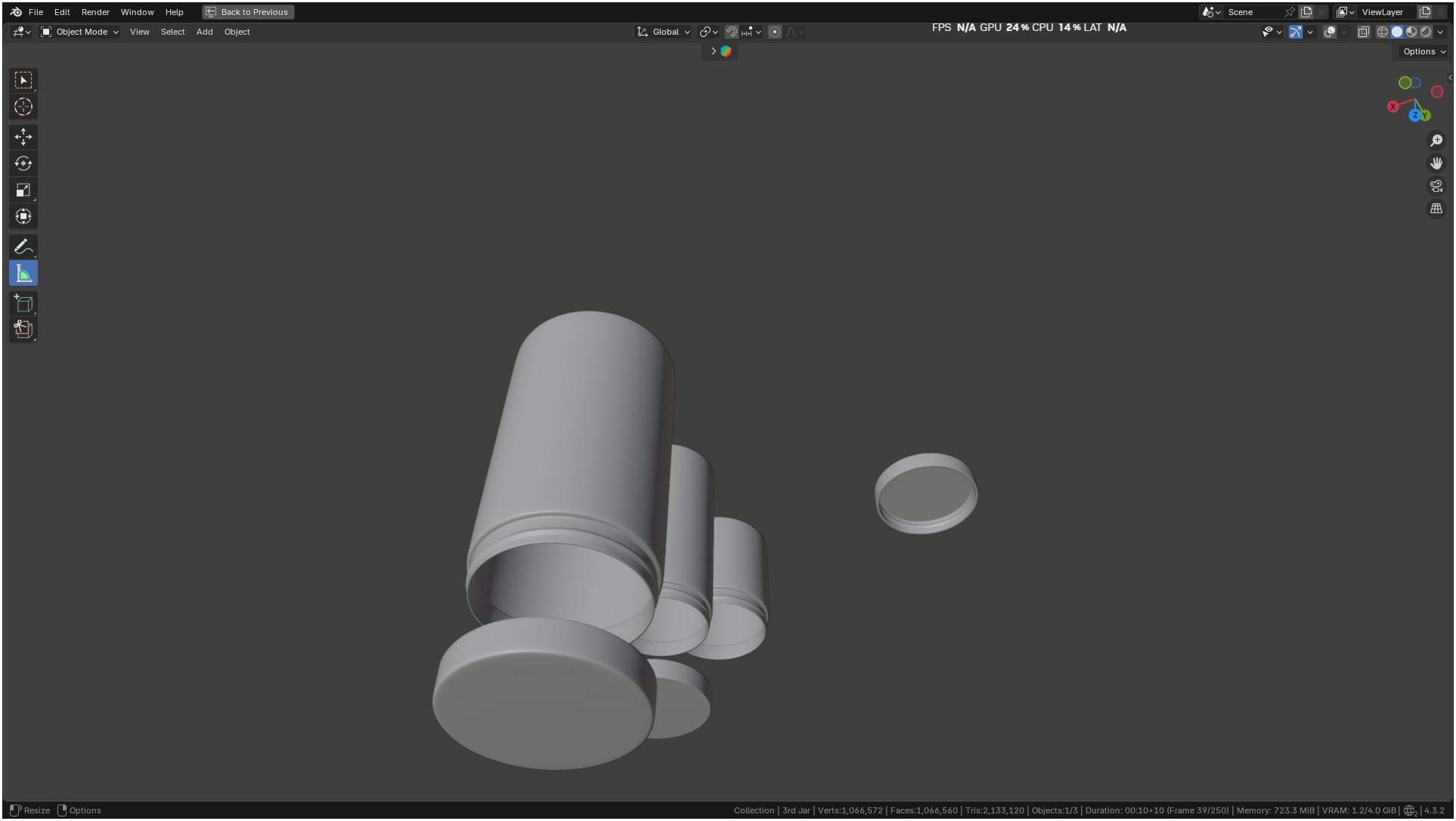The width and height of the screenshot is (1456, 821).
Task: Choose the Move tool
Action: coord(23,137)
